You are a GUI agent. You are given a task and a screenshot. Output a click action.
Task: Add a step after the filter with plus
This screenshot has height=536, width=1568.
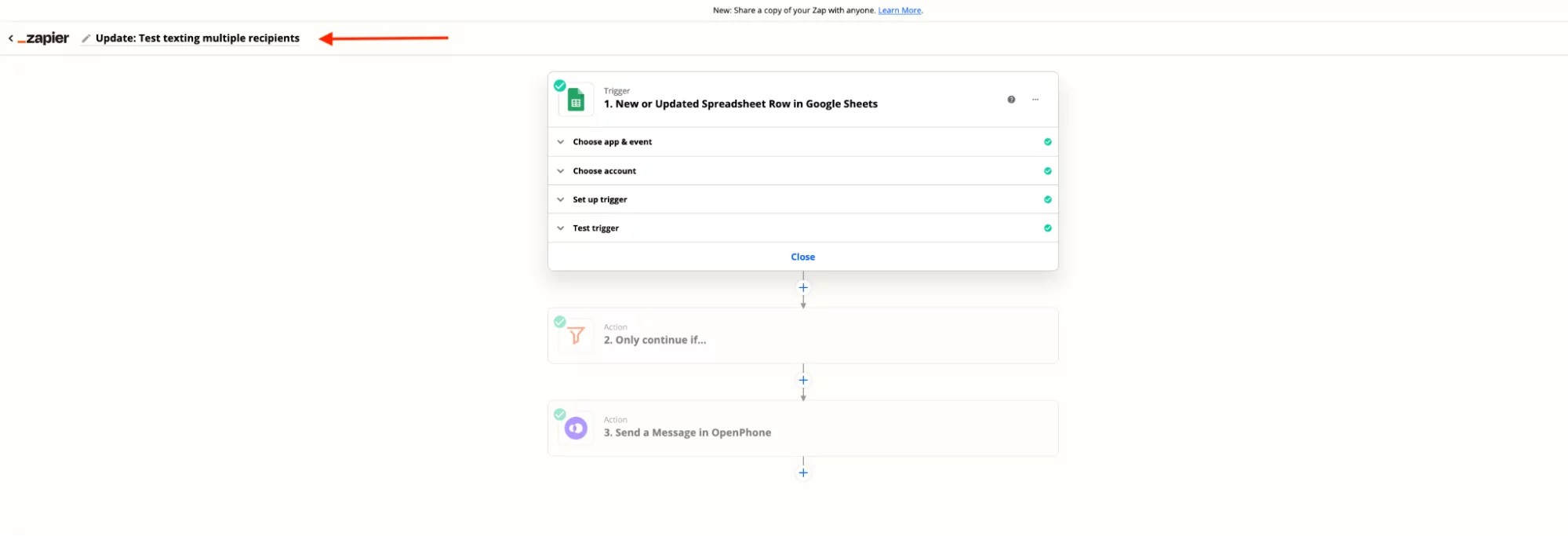point(802,380)
